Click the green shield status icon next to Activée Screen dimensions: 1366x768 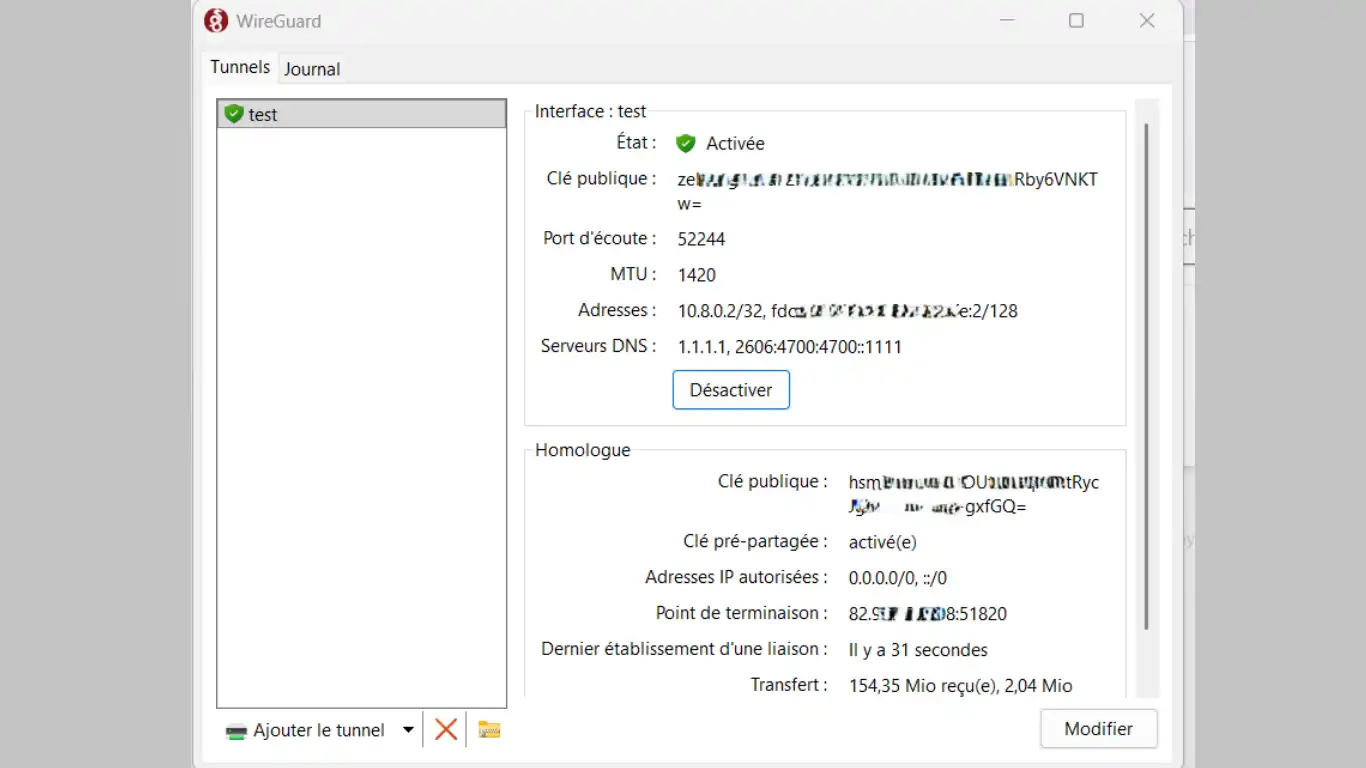[x=685, y=144]
